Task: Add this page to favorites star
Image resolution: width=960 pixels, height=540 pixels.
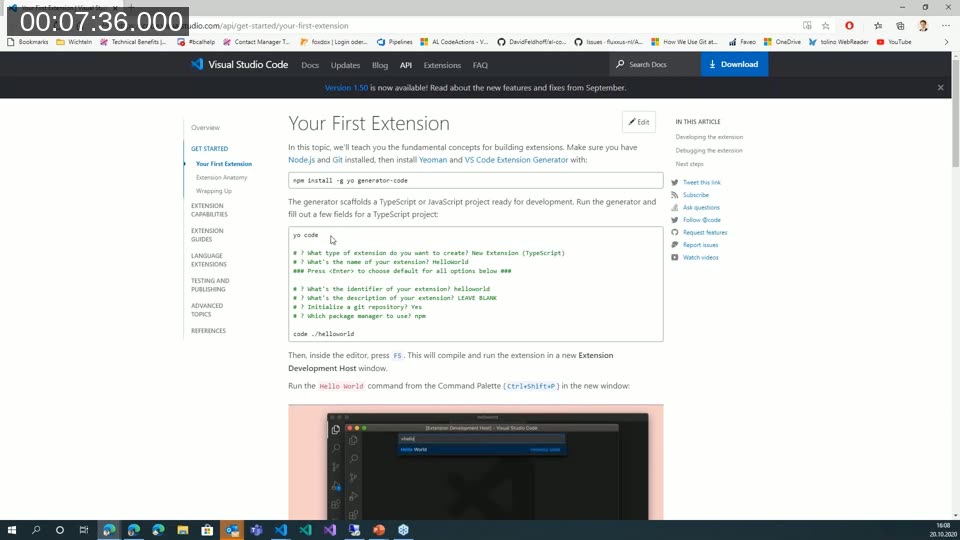Action: click(826, 26)
